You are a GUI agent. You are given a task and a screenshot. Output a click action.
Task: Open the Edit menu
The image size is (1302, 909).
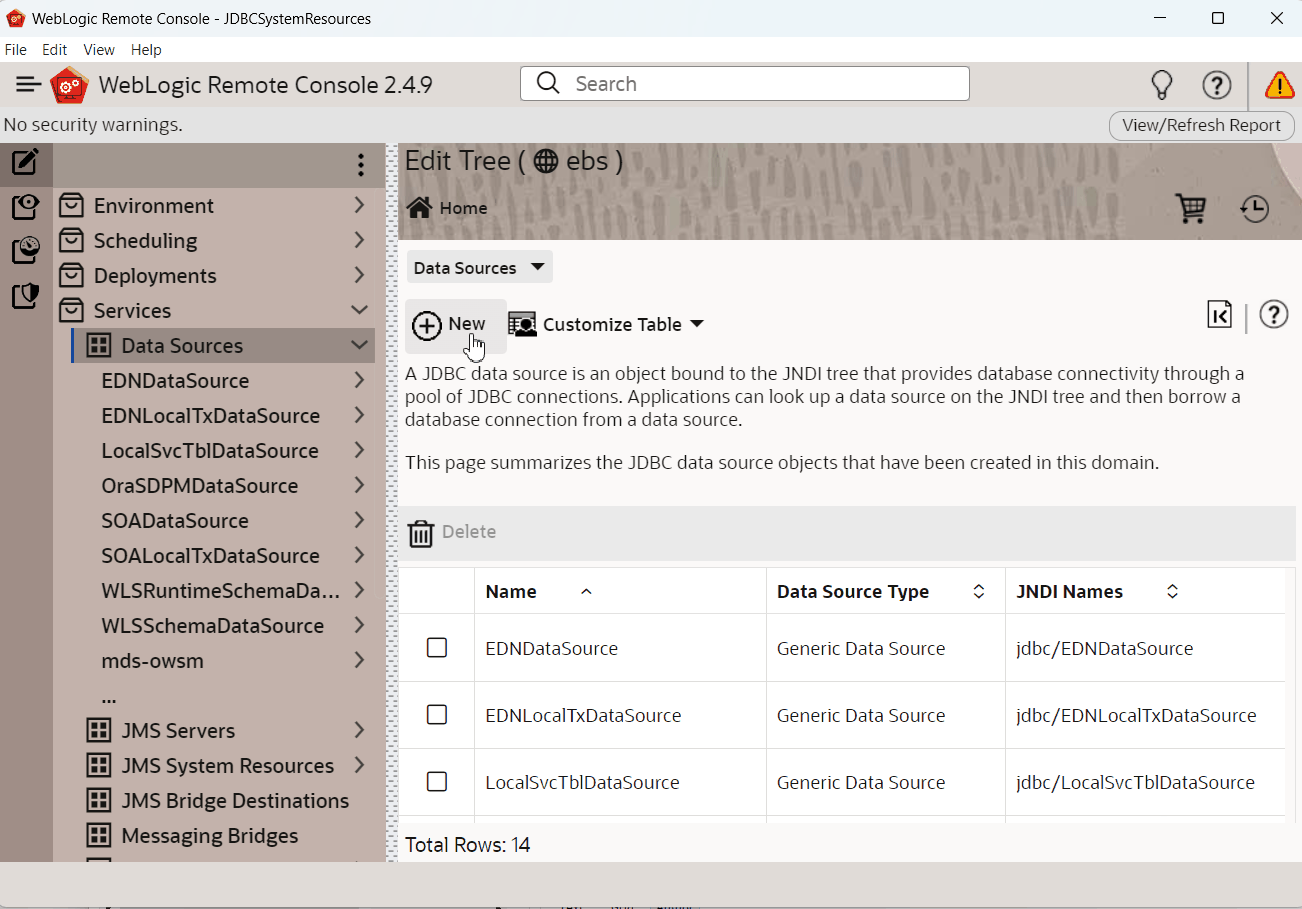click(55, 50)
